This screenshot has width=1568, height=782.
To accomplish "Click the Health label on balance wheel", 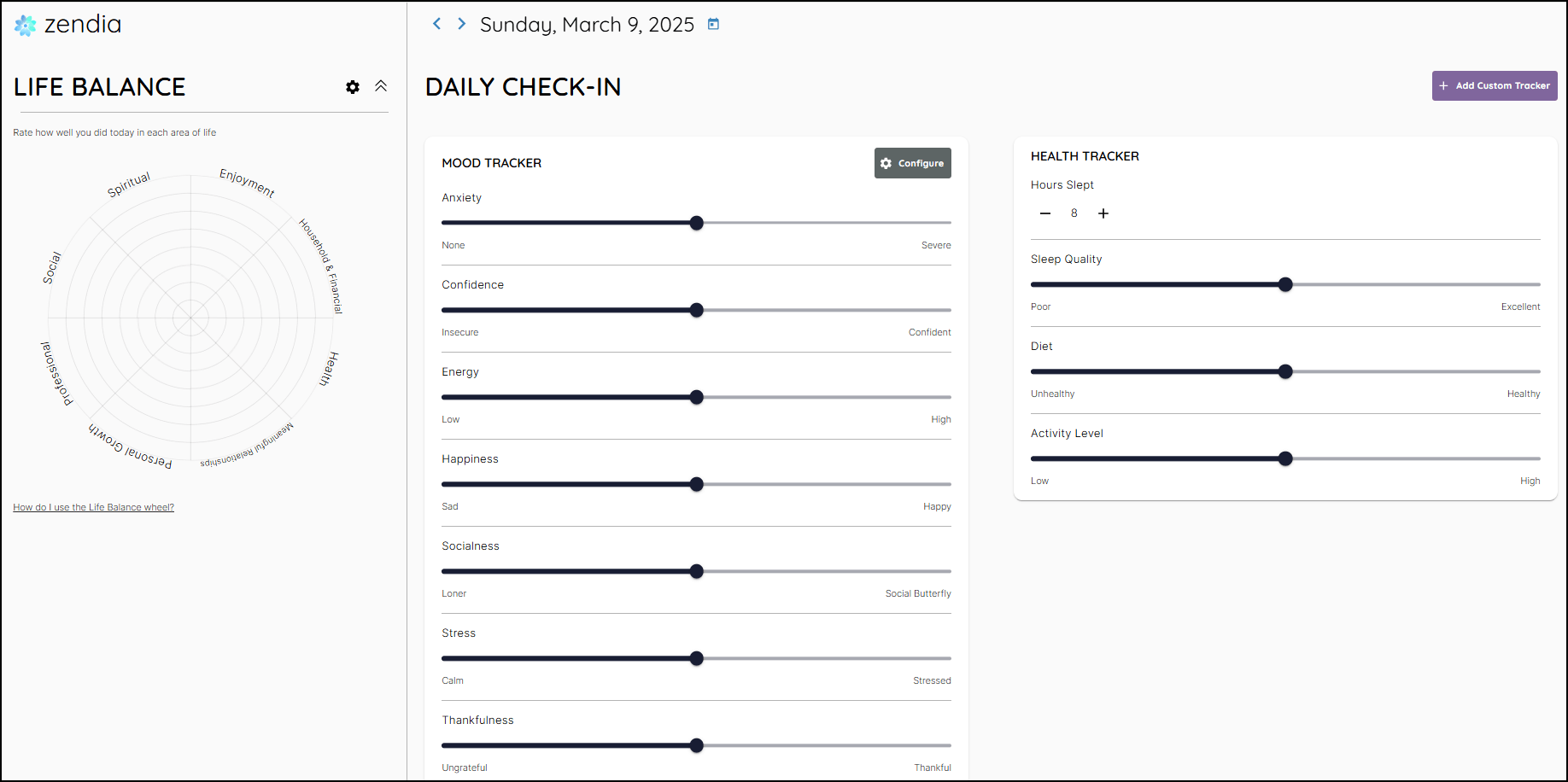I will tap(329, 369).
